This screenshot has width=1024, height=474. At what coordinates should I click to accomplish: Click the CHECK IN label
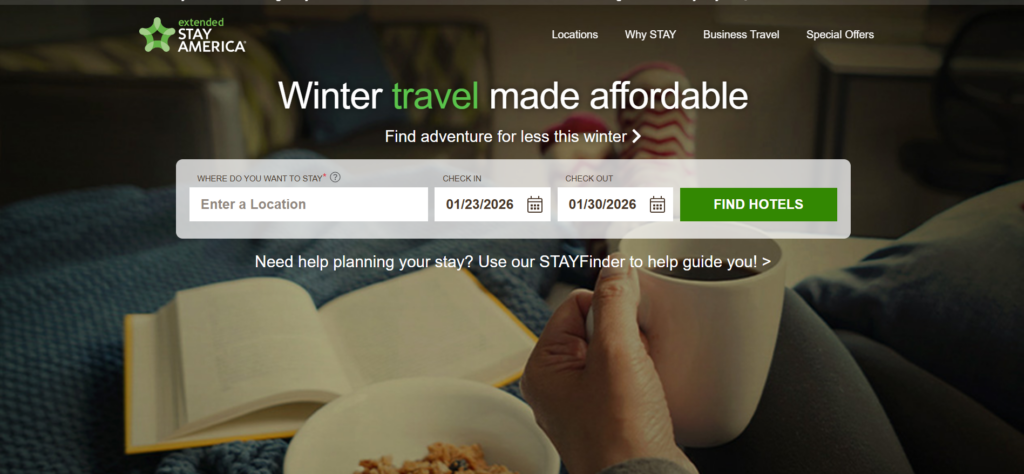[x=462, y=178]
